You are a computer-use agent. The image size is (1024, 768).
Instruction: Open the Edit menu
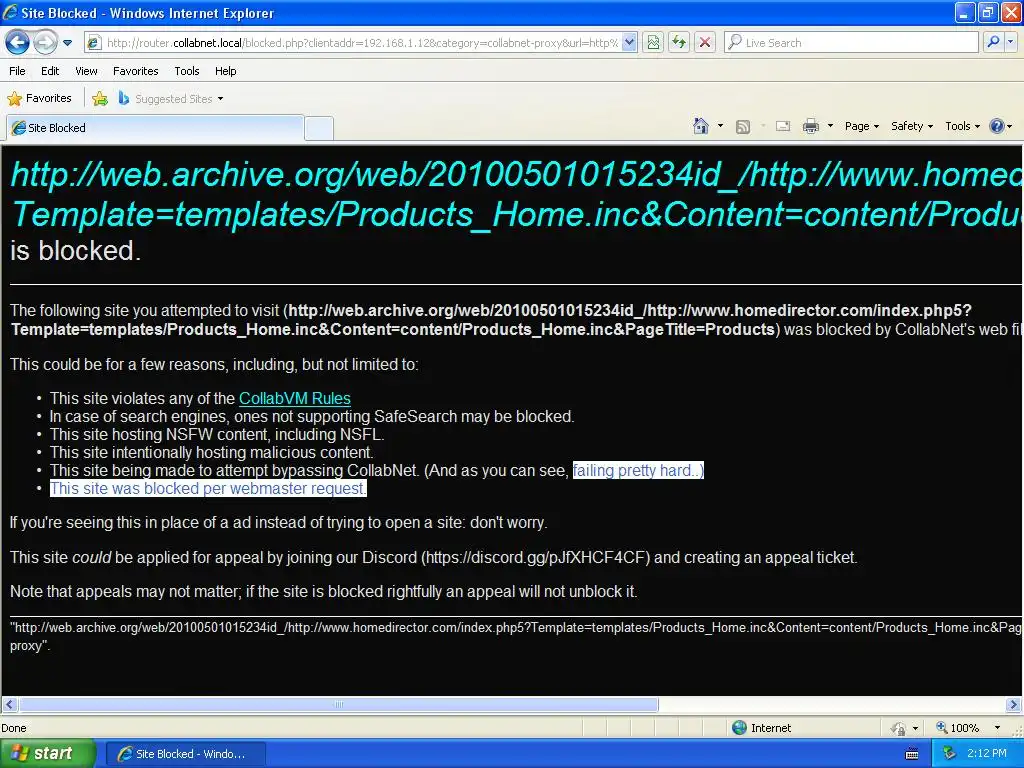click(x=50, y=71)
